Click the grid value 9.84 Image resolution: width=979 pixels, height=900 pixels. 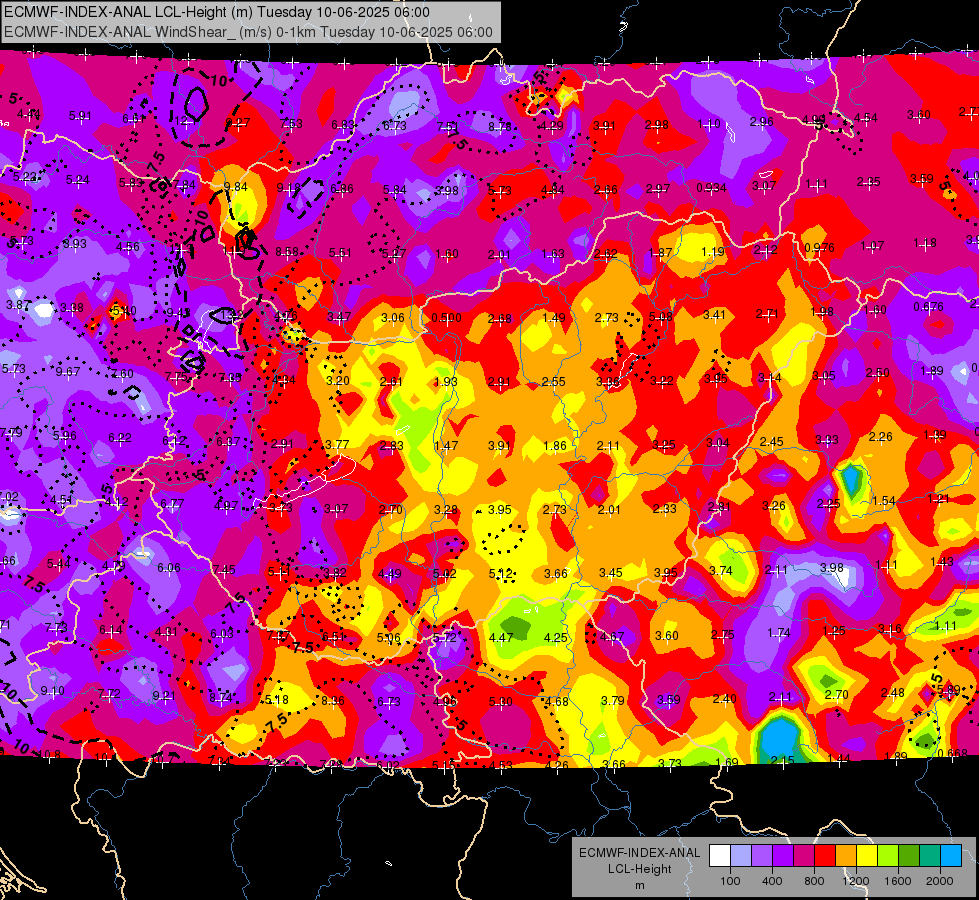[235, 187]
